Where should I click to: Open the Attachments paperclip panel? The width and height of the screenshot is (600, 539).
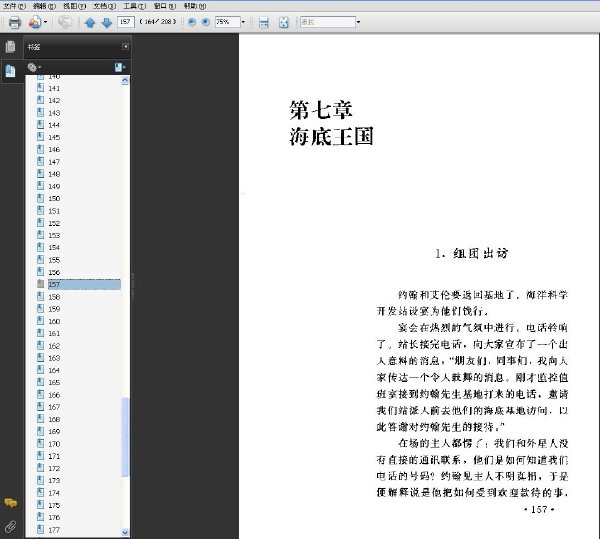pos(10,527)
